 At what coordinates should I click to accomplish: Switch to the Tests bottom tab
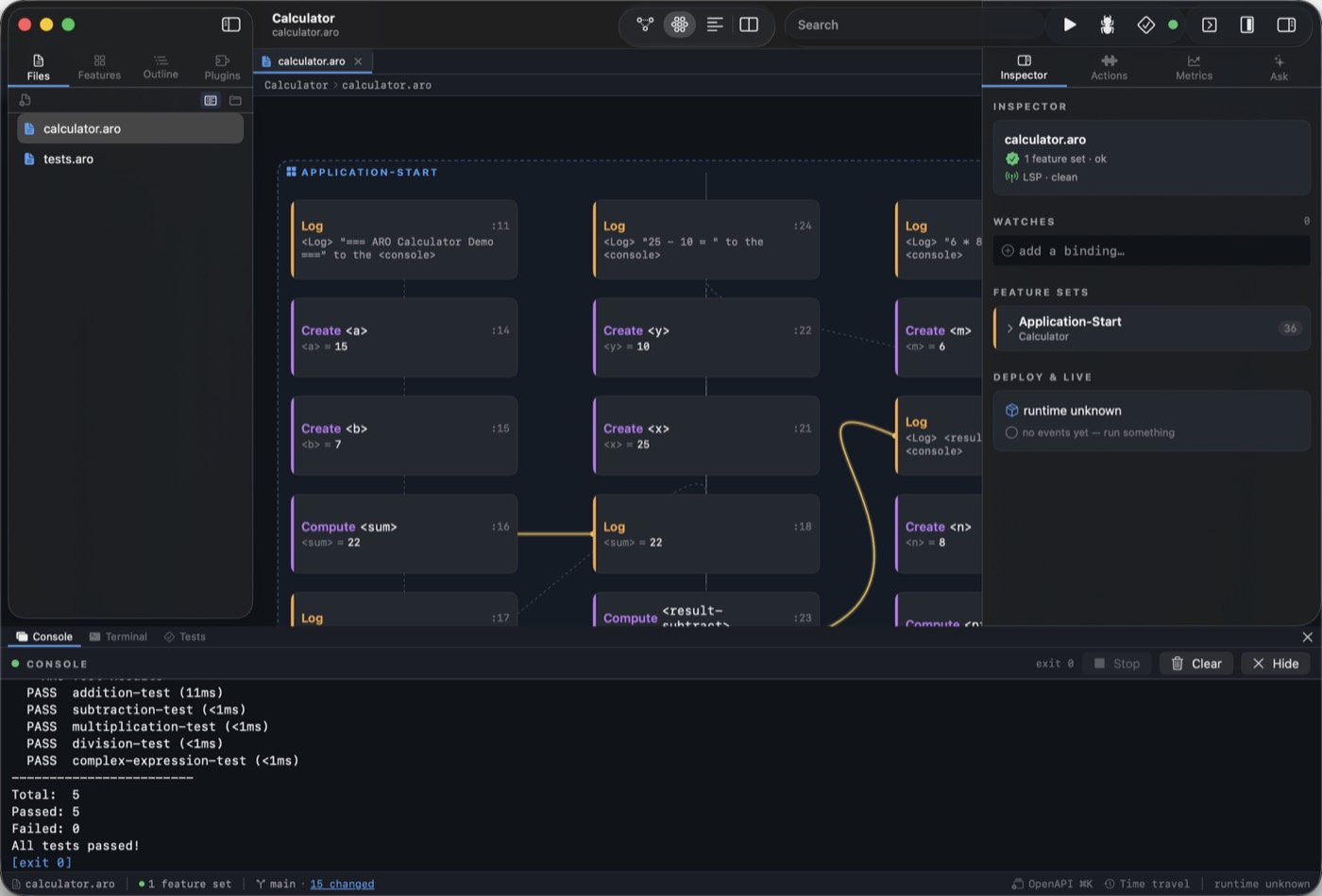184,637
